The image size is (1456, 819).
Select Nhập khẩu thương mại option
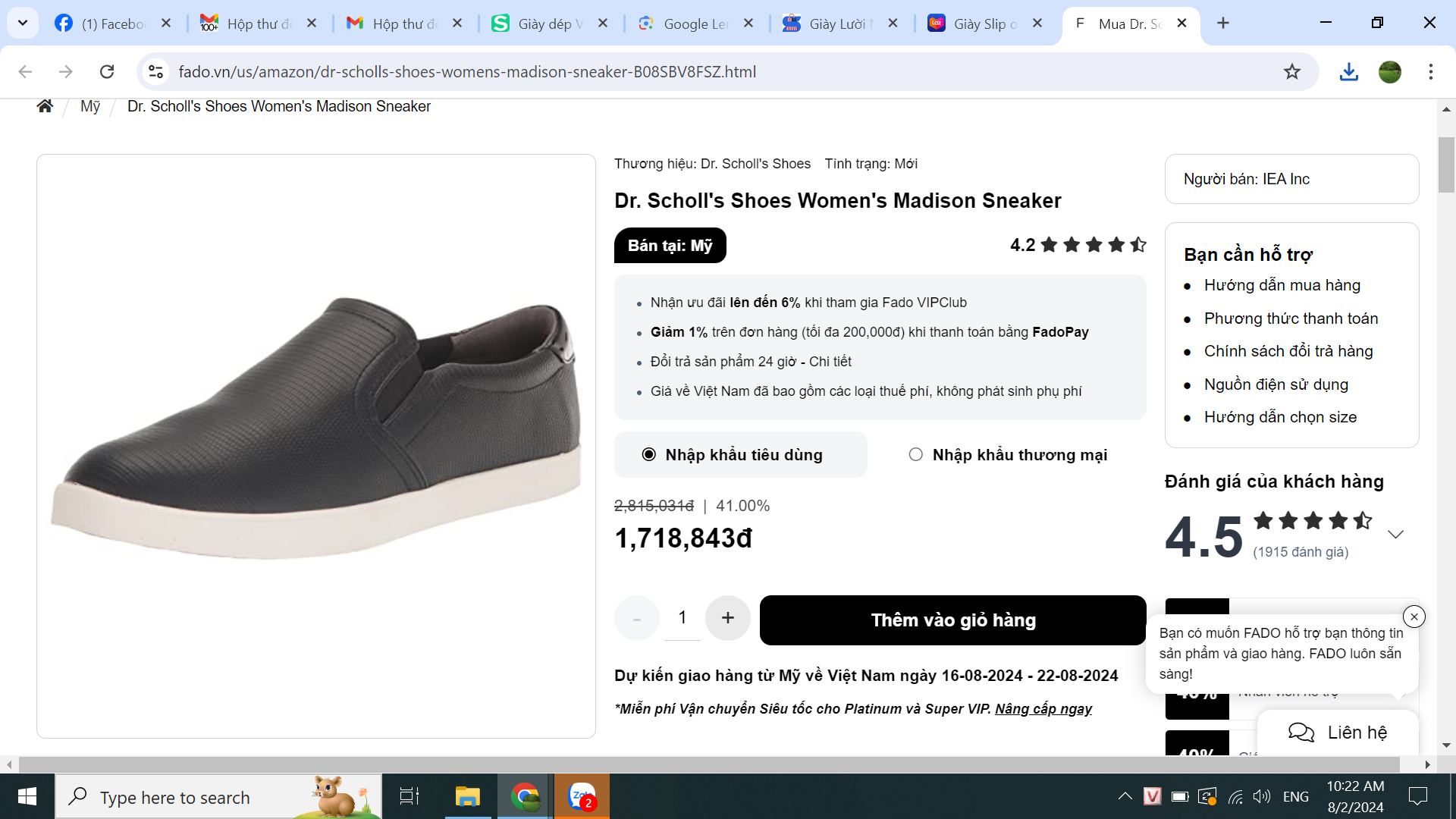[916, 455]
